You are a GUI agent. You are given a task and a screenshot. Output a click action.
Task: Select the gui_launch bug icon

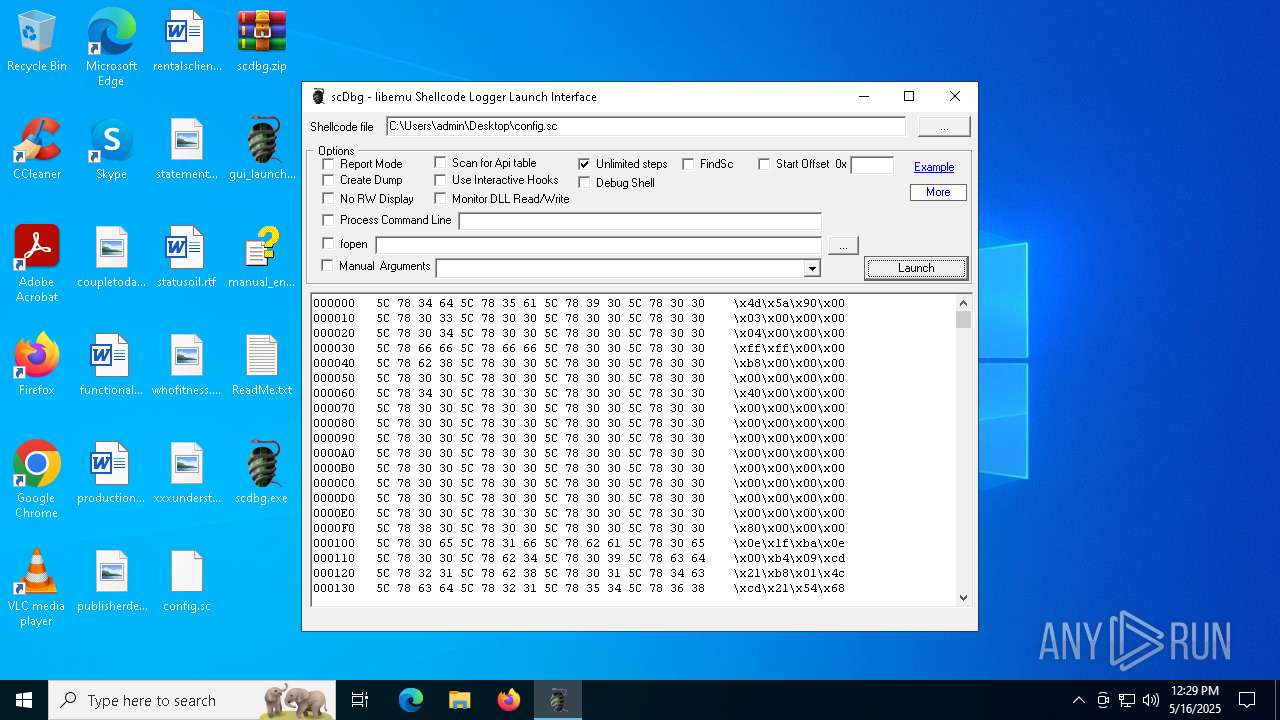pyautogui.click(x=262, y=149)
